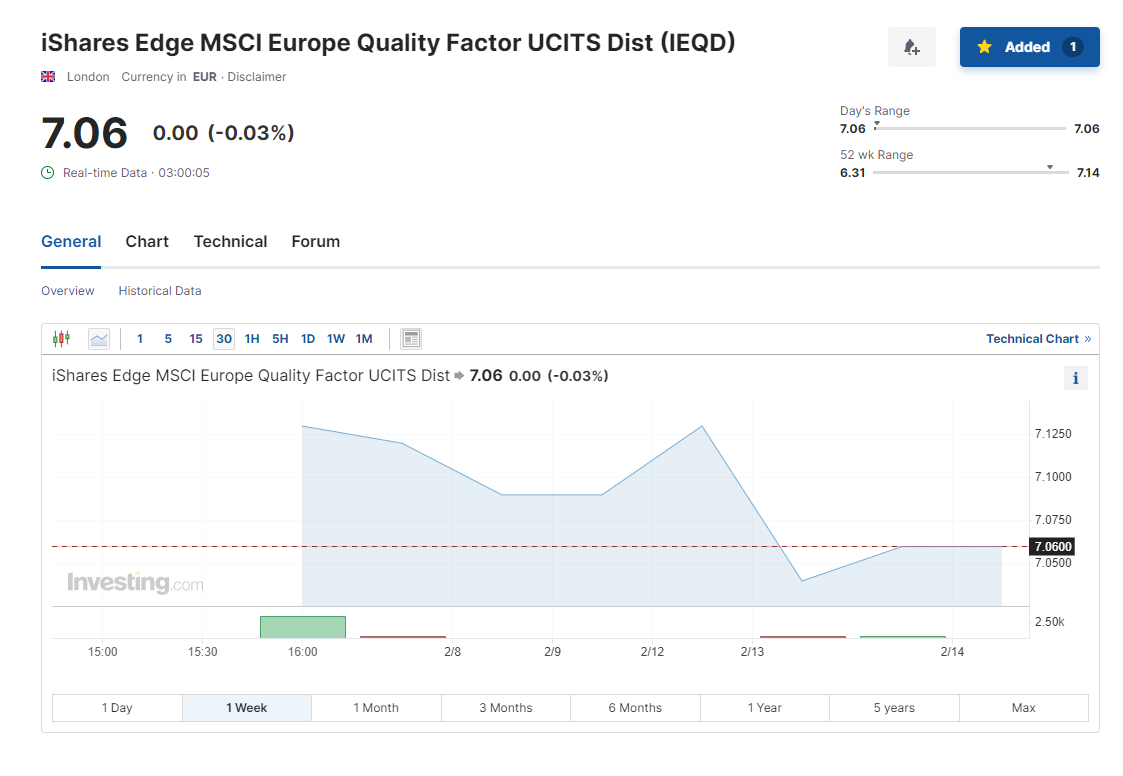Viewport: 1123px width, 776px height.
Task: Click the London exchange label
Action: [88, 77]
